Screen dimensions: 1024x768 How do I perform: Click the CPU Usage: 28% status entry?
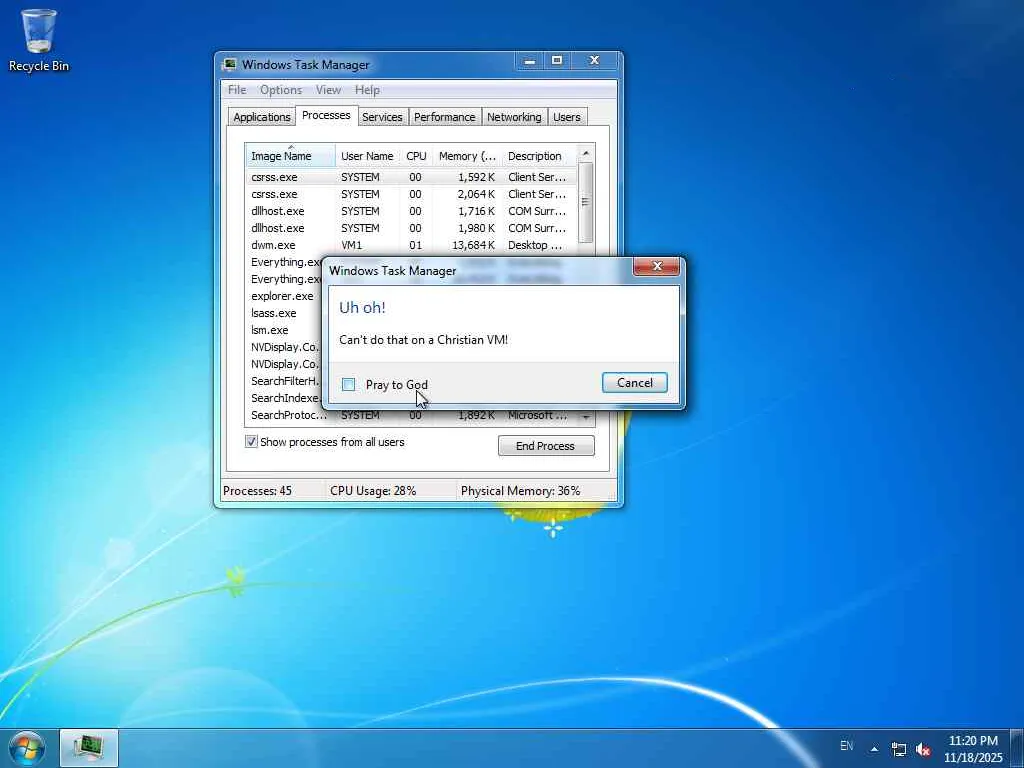373,490
